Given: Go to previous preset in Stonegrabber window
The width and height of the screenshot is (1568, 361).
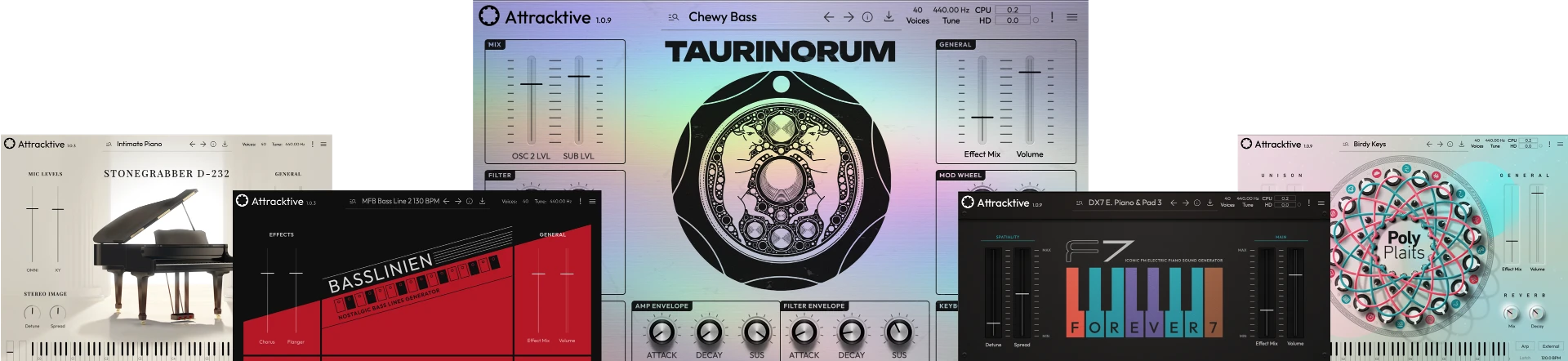Looking at the screenshot, I should 193,144.
